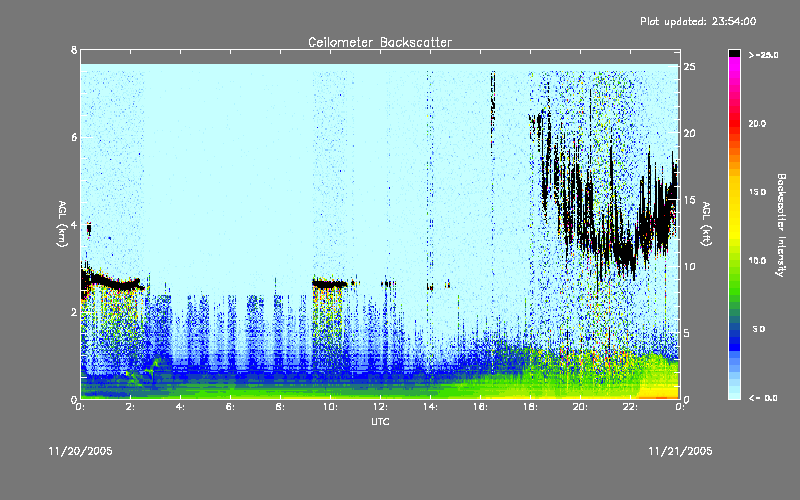Click the black cloud band near 10 UTC
This screenshot has width=800, height=500.
330,284
